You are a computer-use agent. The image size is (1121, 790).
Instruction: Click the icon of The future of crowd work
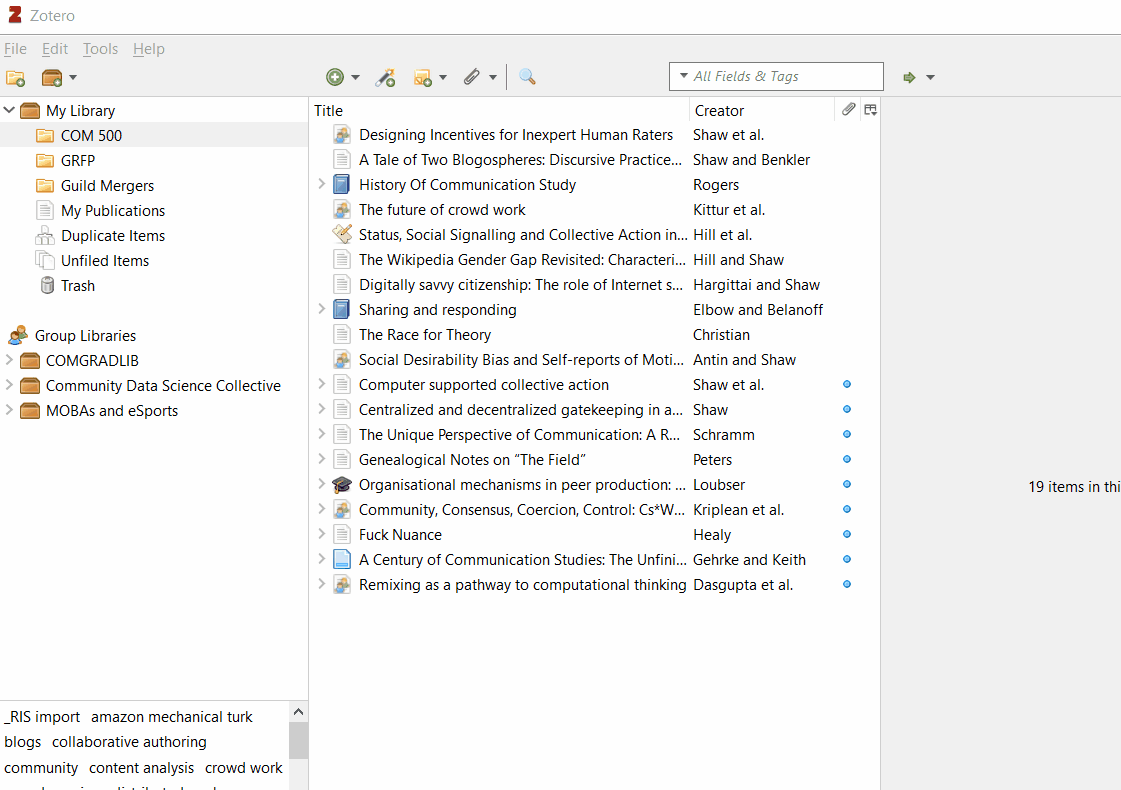(x=342, y=209)
